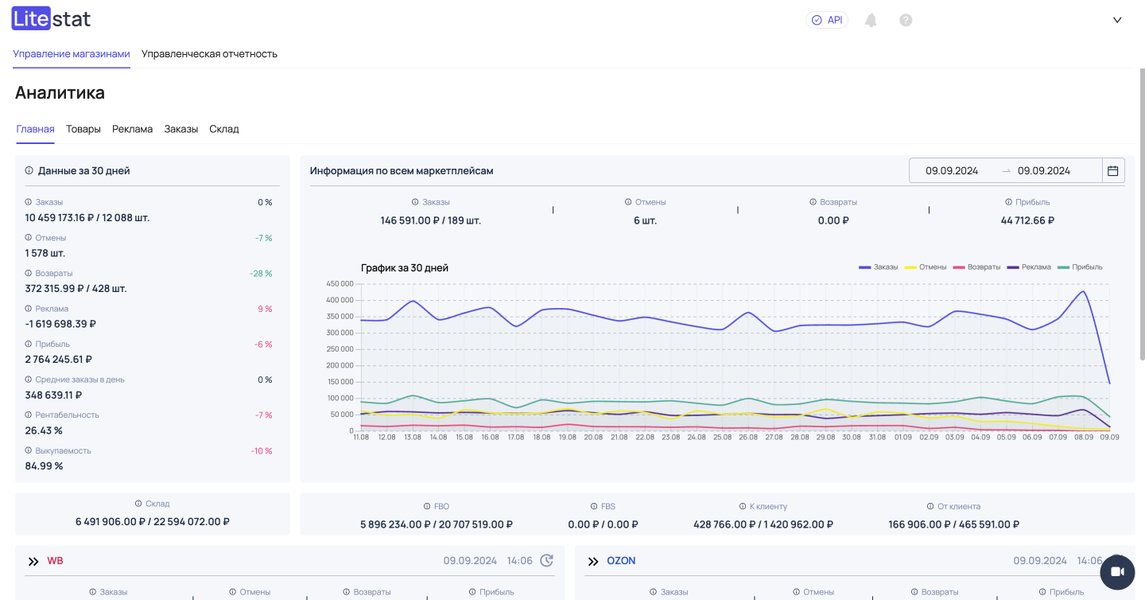Screen dimensions: 1145x600
Task: Click the floating video camera button
Action: 1117,572
